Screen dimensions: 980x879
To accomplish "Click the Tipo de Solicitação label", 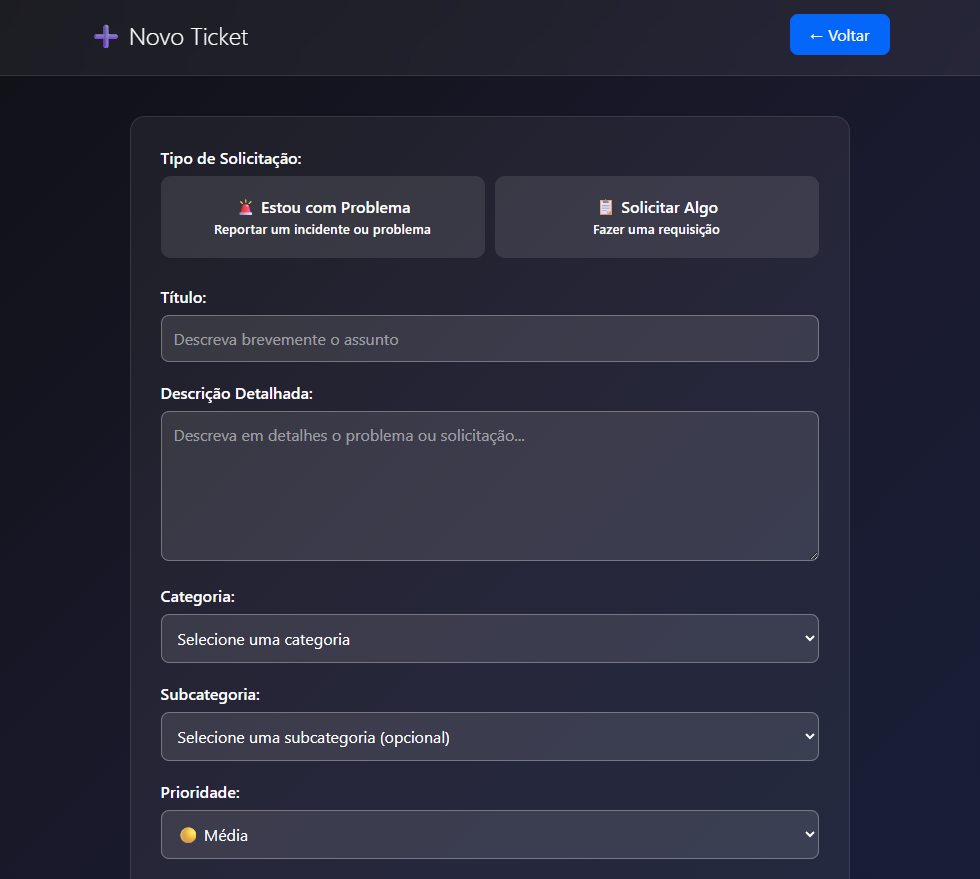I will pos(231,158).
